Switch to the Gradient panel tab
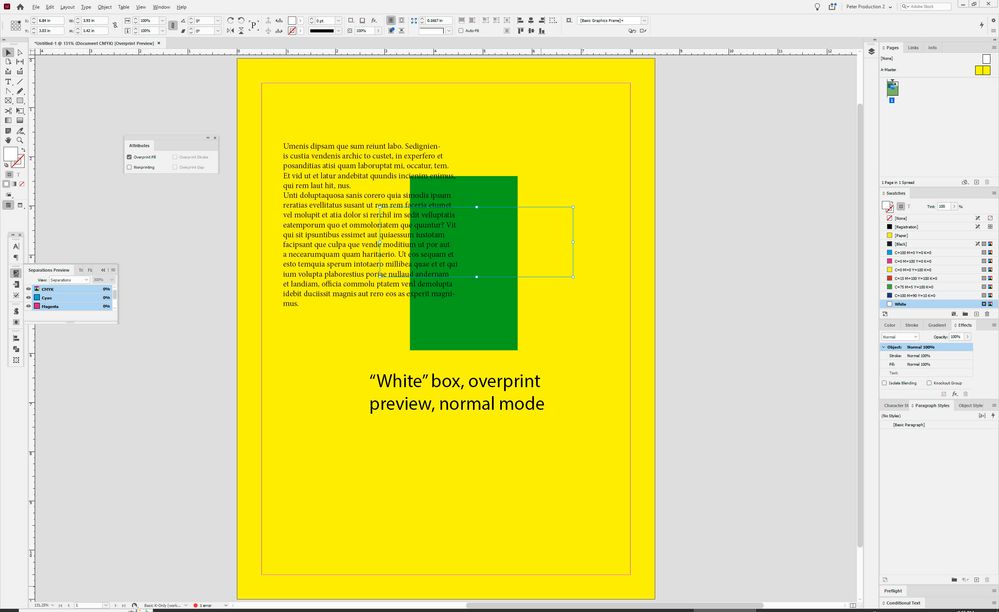 coord(936,325)
